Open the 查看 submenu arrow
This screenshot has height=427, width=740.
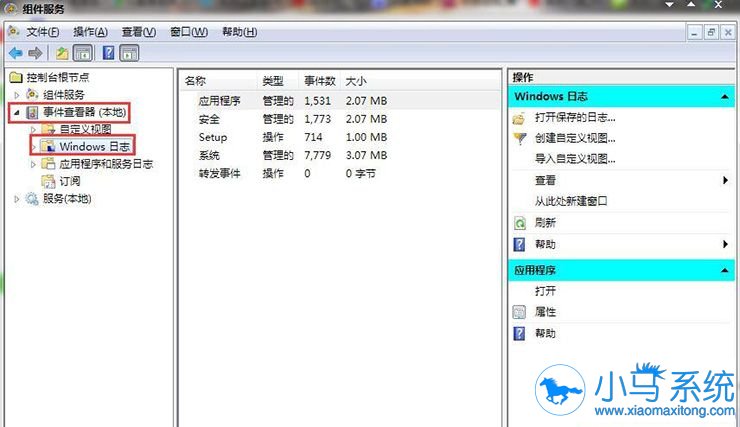tap(725, 180)
